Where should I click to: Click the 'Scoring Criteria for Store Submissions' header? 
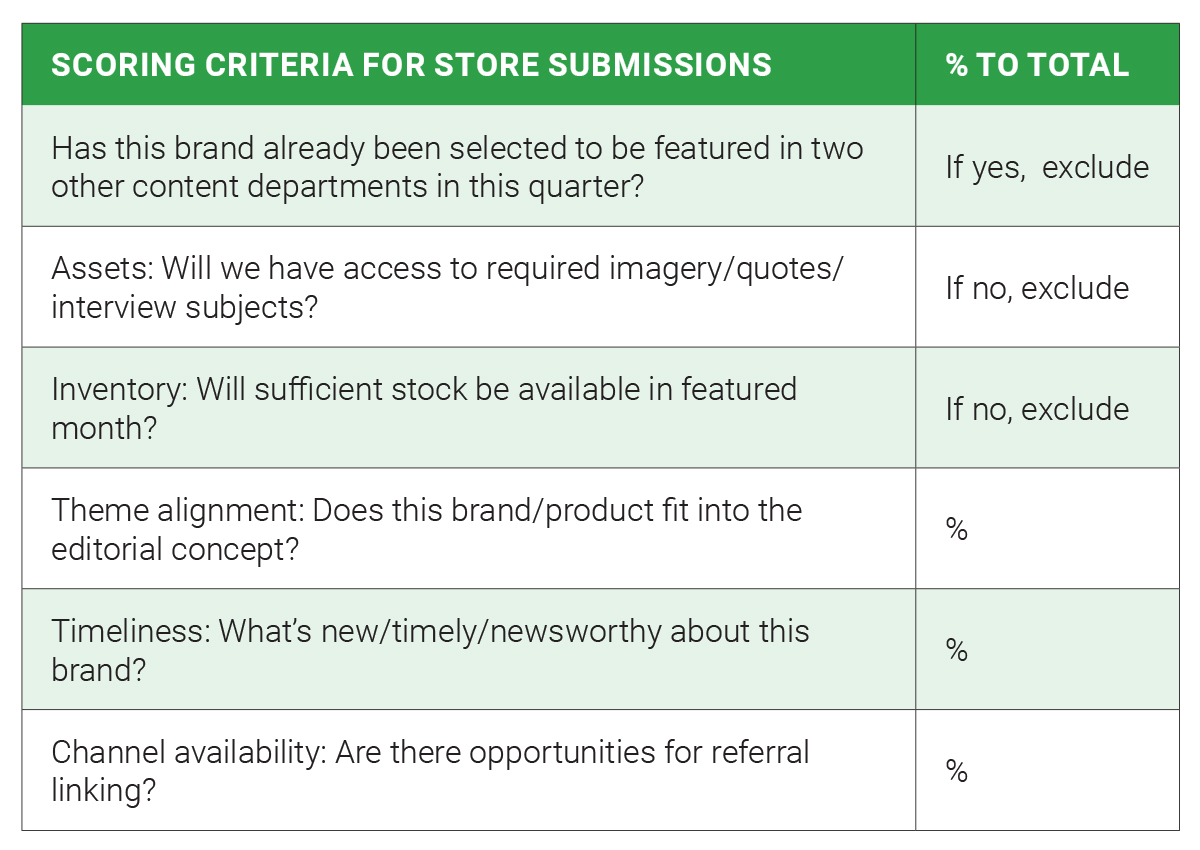(x=411, y=65)
